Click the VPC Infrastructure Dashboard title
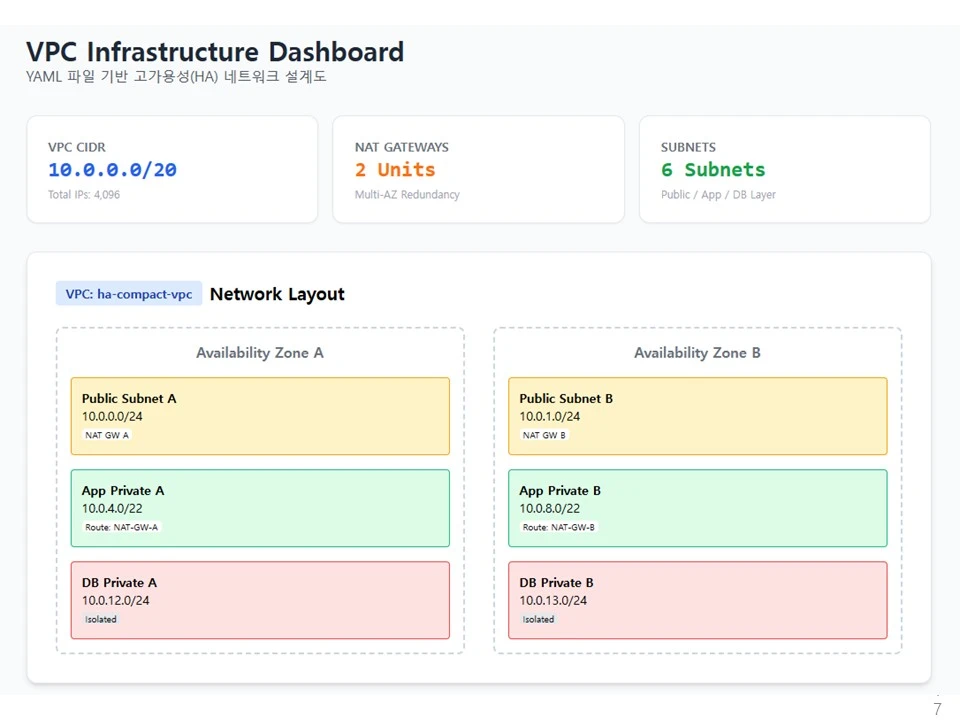960x720 pixels. click(215, 52)
